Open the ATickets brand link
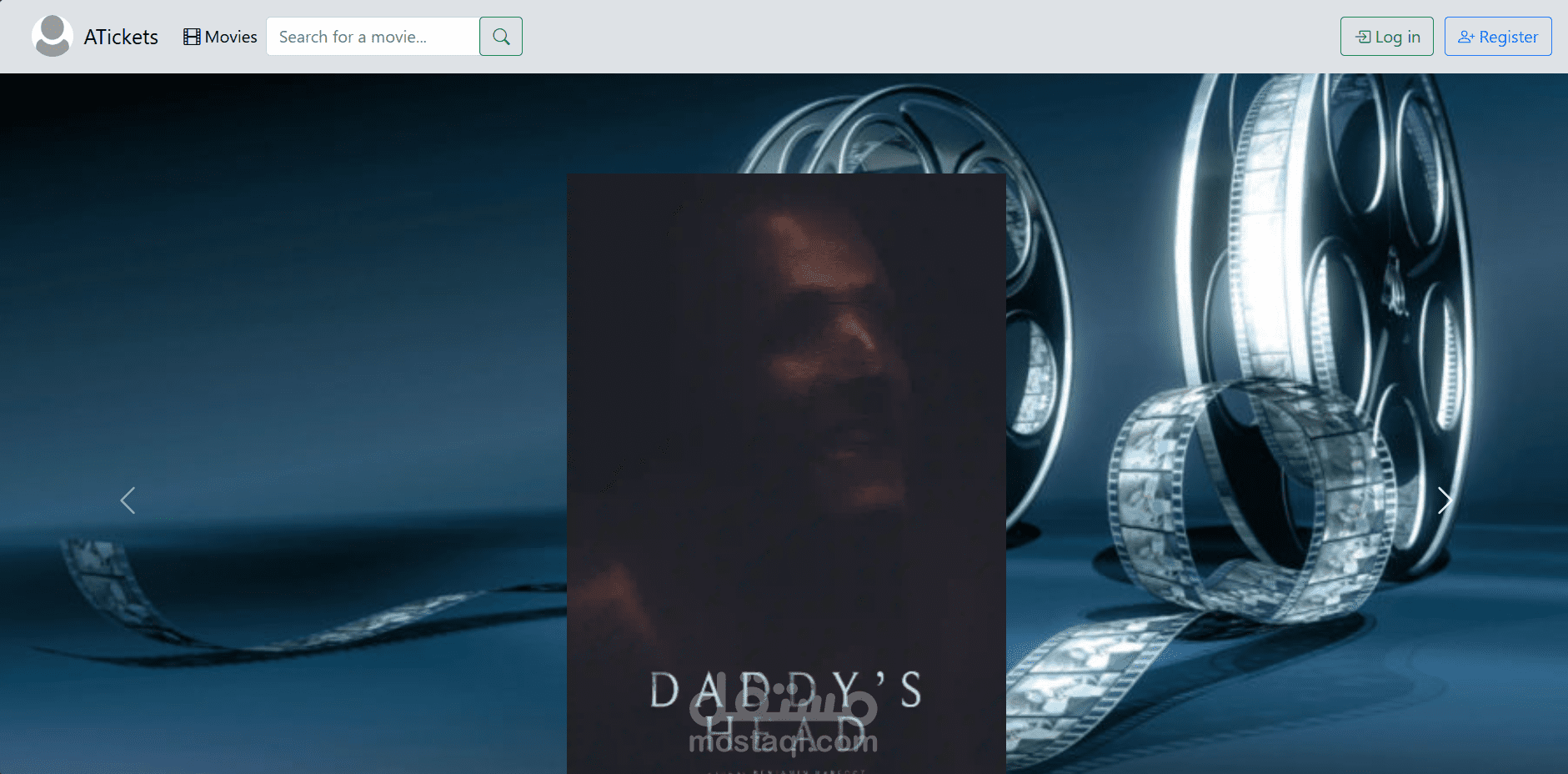Image resolution: width=1568 pixels, height=774 pixels. tap(121, 37)
